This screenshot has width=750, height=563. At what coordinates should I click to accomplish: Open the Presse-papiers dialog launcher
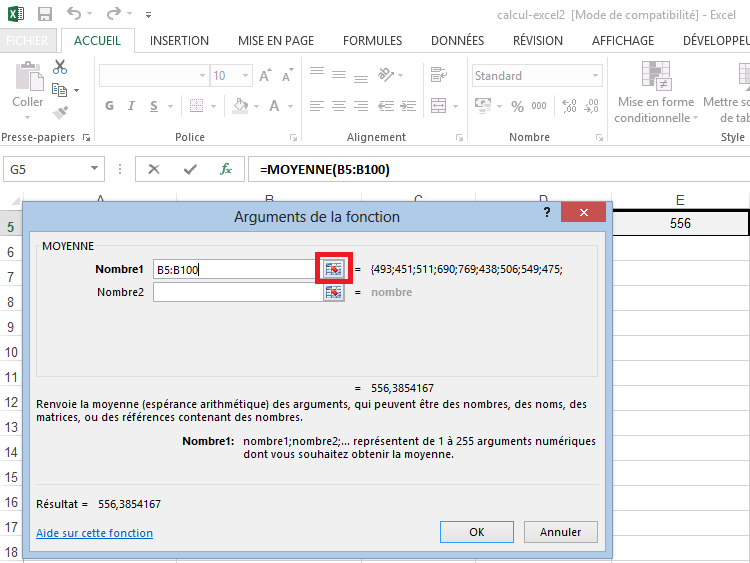point(87,138)
